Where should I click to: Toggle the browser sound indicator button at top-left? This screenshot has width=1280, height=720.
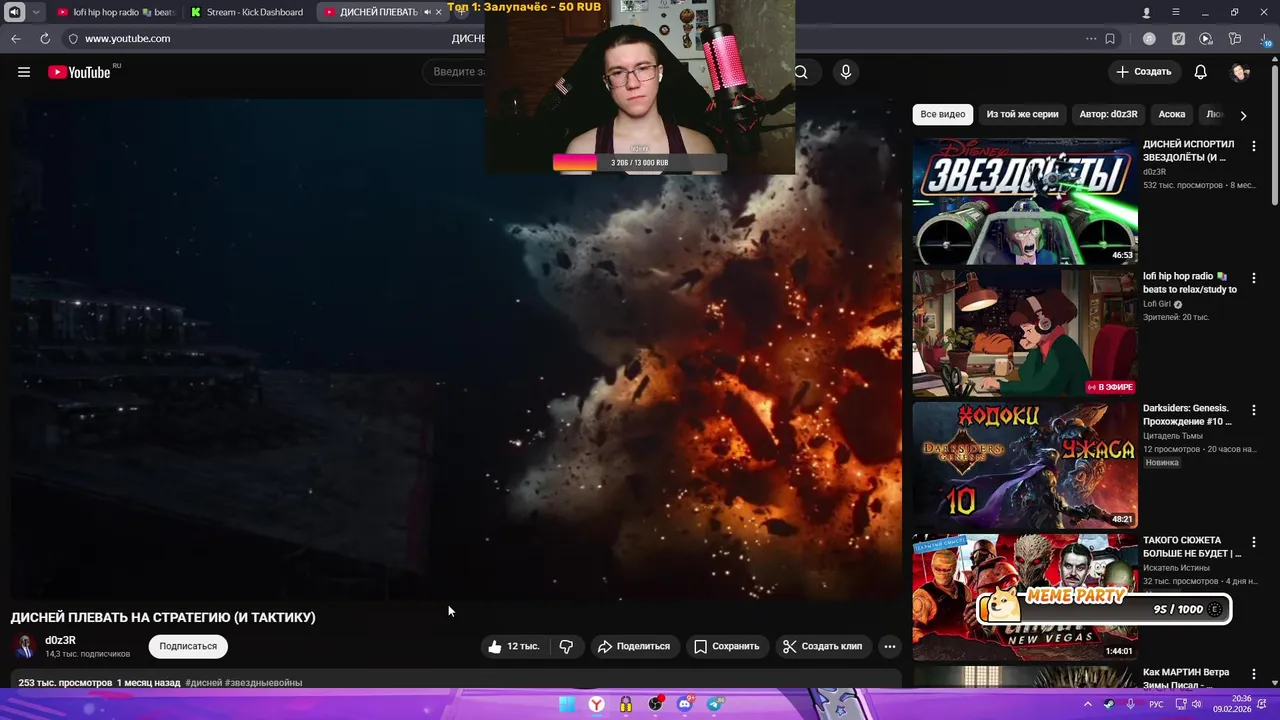tap(14, 12)
